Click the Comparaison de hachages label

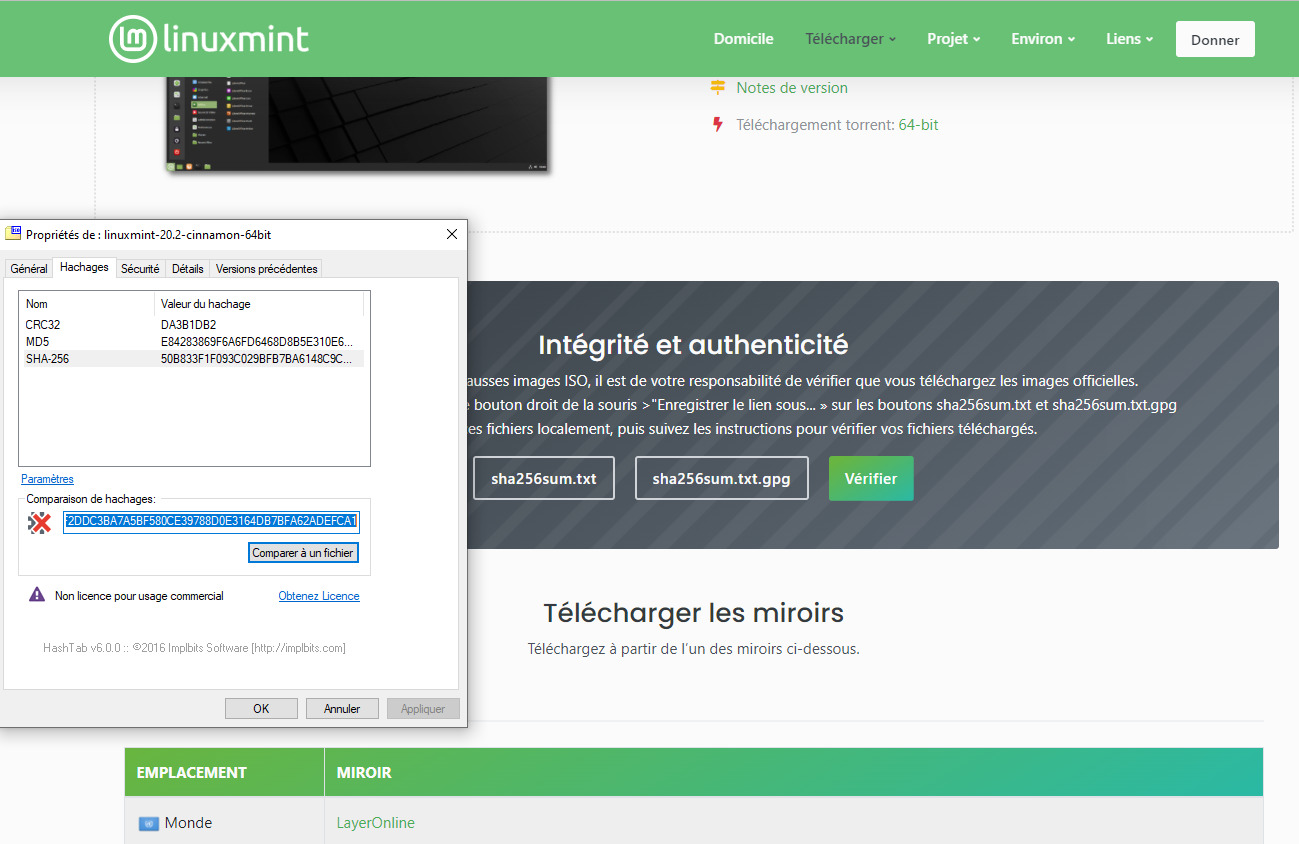pyautogui.click(x=91, y=499)
